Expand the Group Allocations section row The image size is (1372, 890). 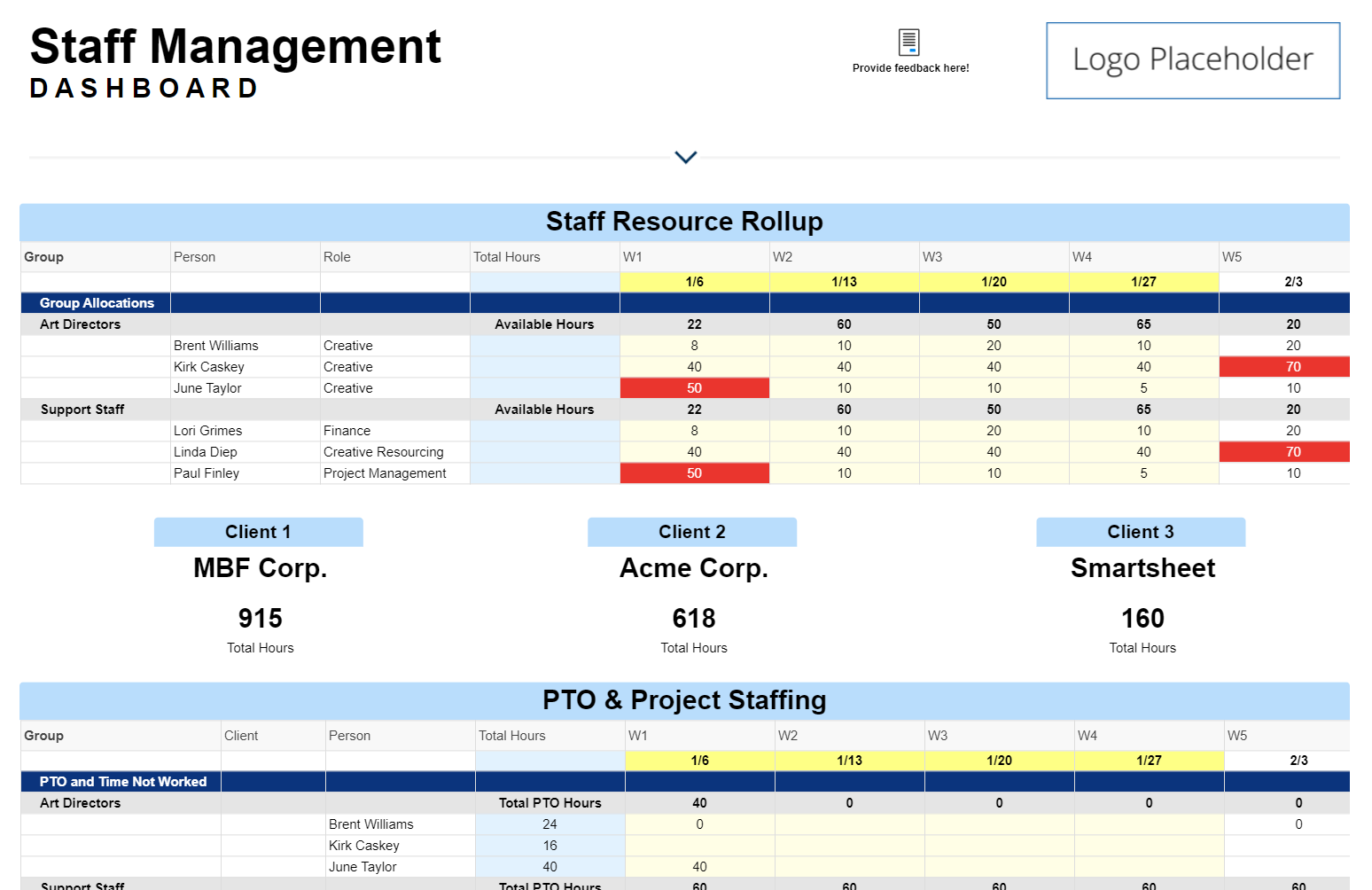coord(96,302)
